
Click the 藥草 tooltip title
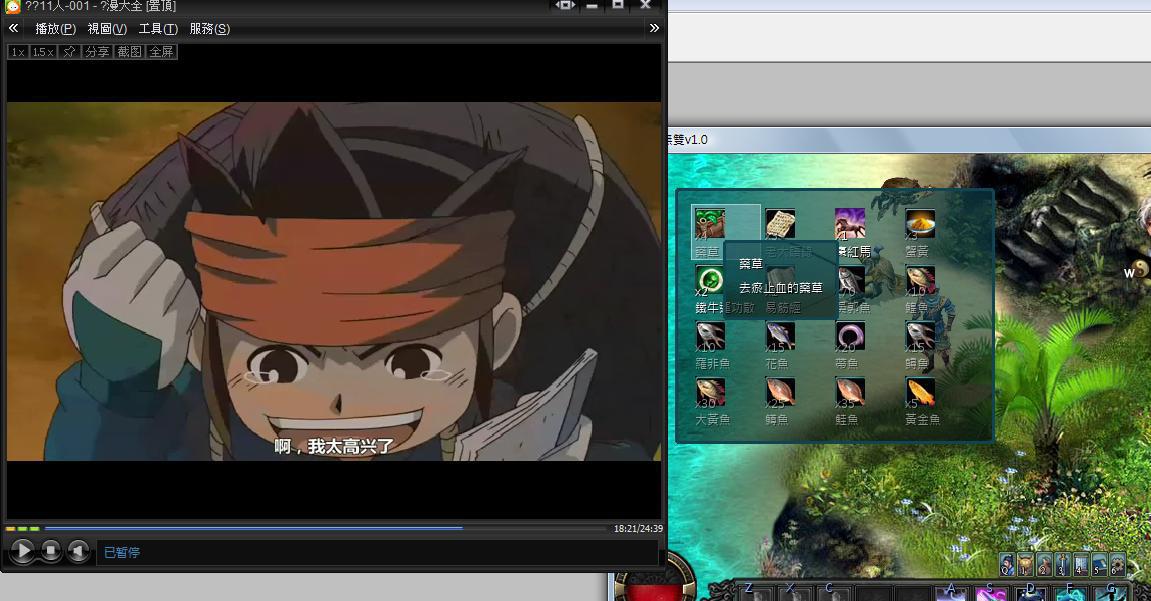click(750, 263)
